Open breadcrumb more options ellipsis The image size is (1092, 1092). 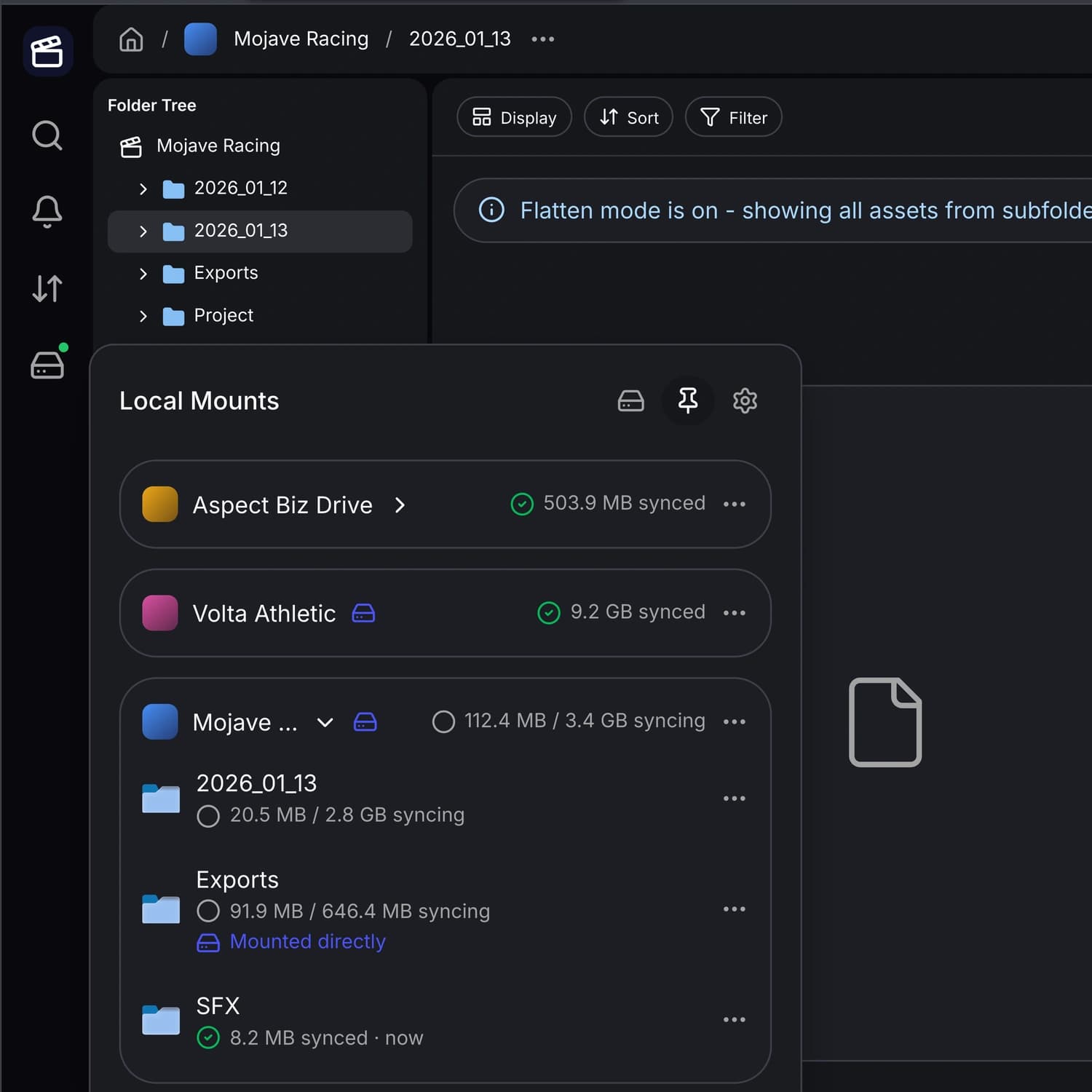pos(543,39)
